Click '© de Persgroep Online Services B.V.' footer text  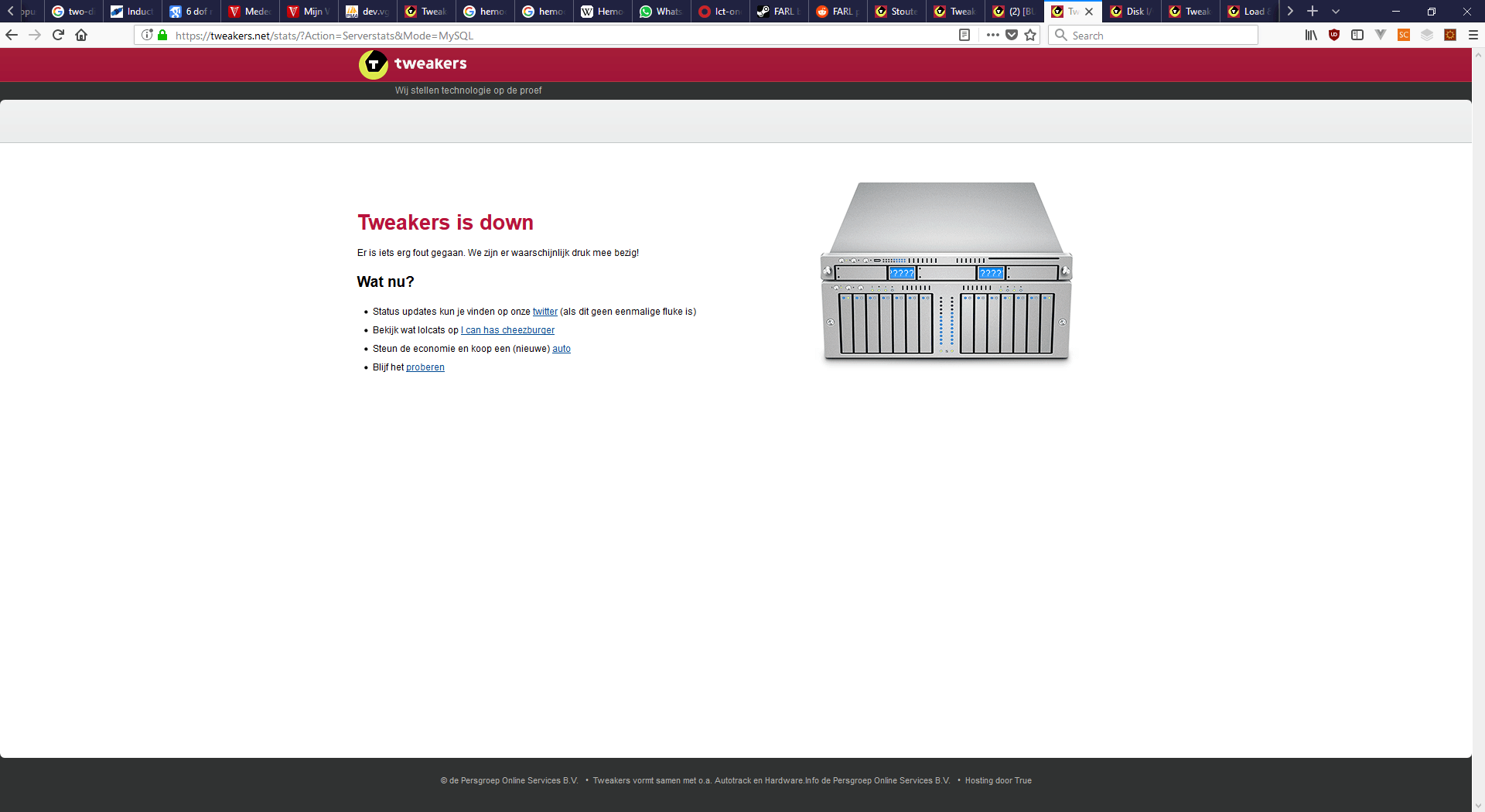[x=510, y=780]
